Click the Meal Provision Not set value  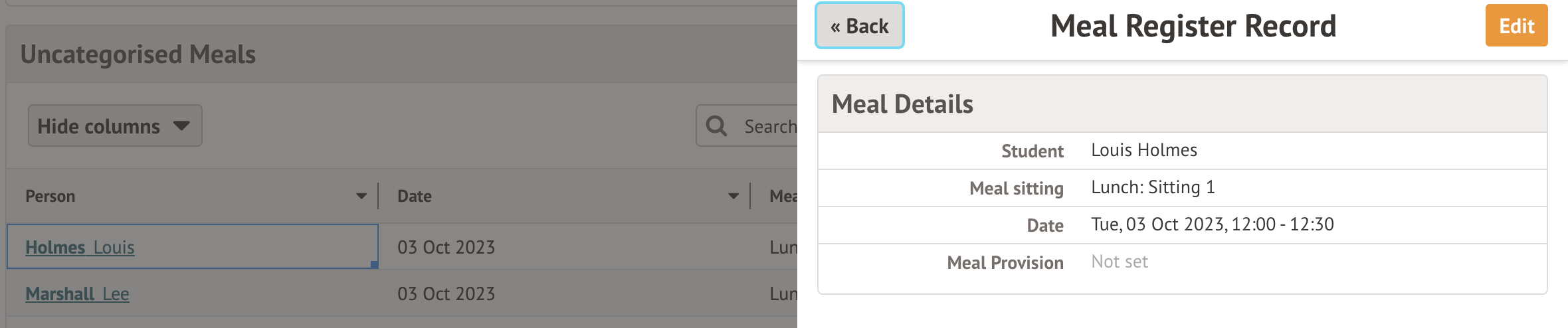1120,262
